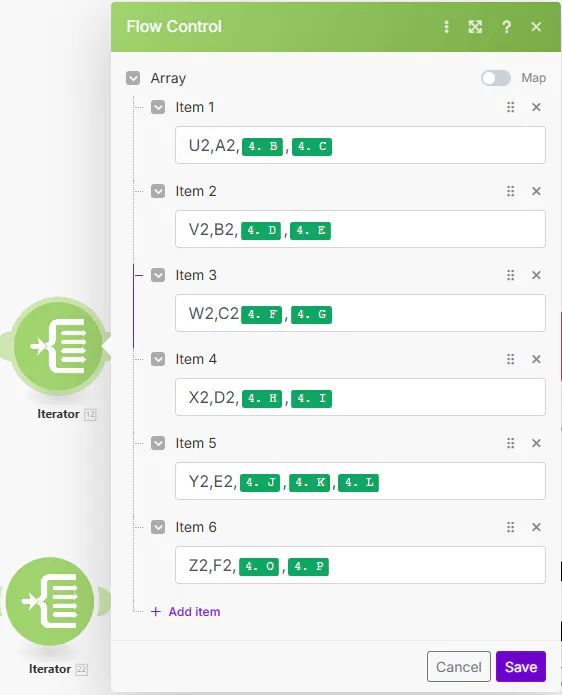Image resolution: width=562 pixels, height=695 pixels.
Task: Click the green 4. B variable tag
Action: click(262, 147)
